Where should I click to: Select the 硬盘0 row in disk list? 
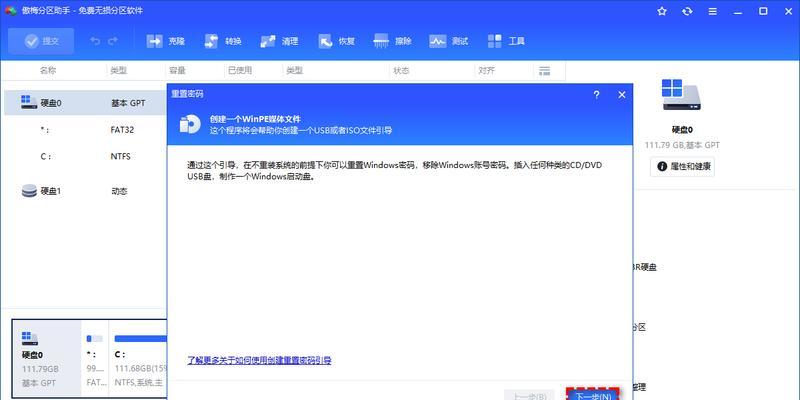(x=86, y=103)
